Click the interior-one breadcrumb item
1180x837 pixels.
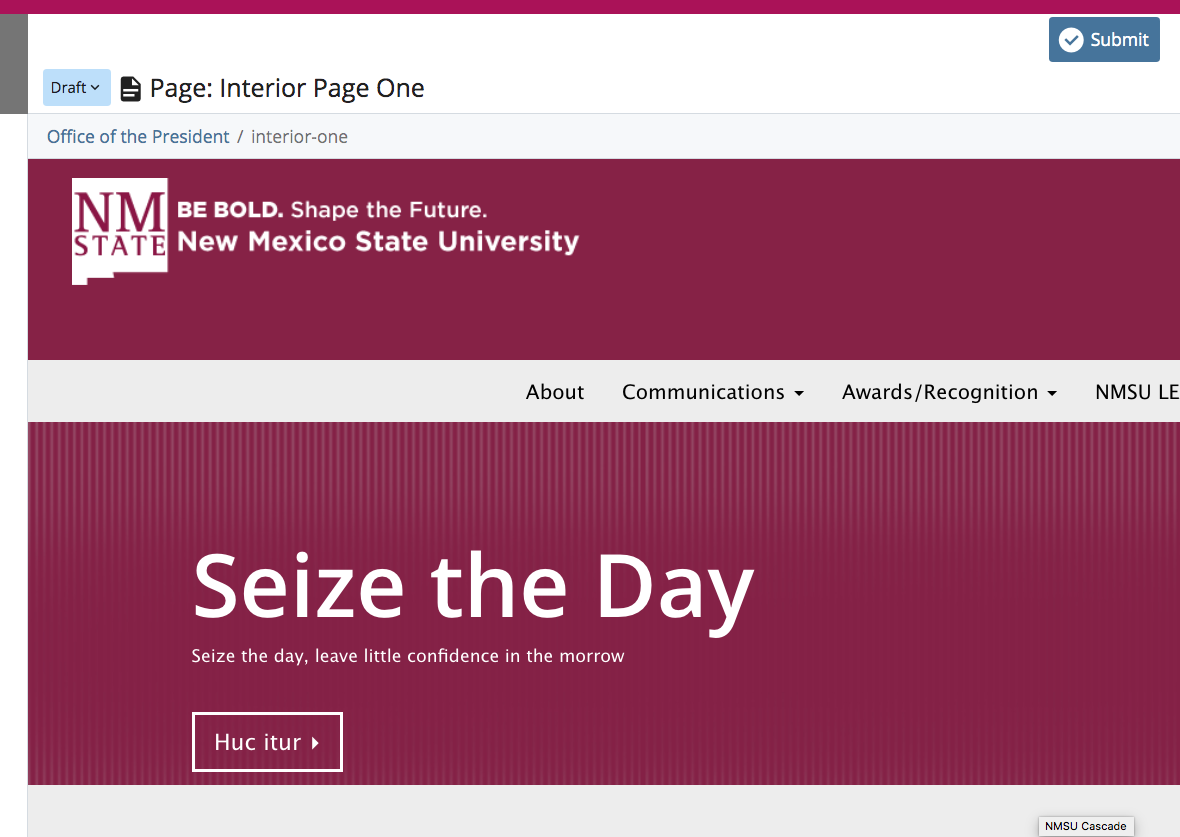coord(299,137)
